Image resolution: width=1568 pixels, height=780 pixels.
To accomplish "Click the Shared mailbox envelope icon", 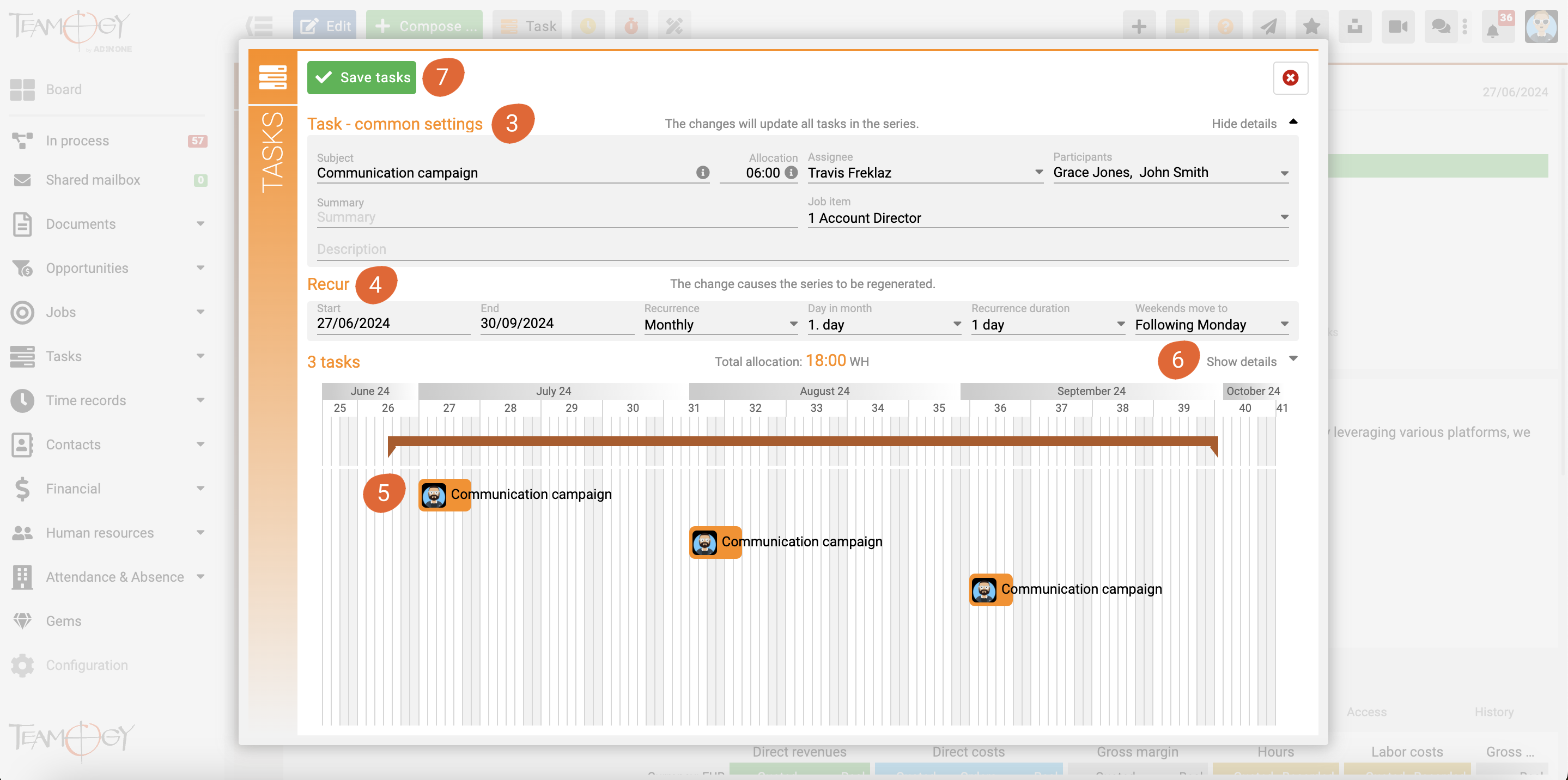I will (22, 180).
